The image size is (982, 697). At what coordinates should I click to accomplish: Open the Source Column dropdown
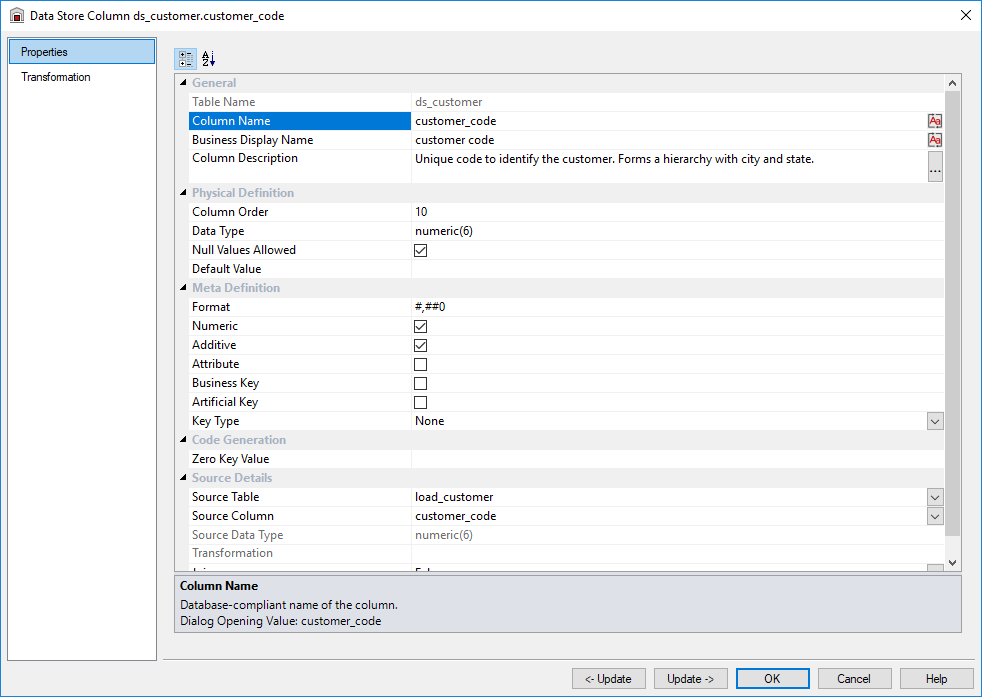click(x=935, y=516)
